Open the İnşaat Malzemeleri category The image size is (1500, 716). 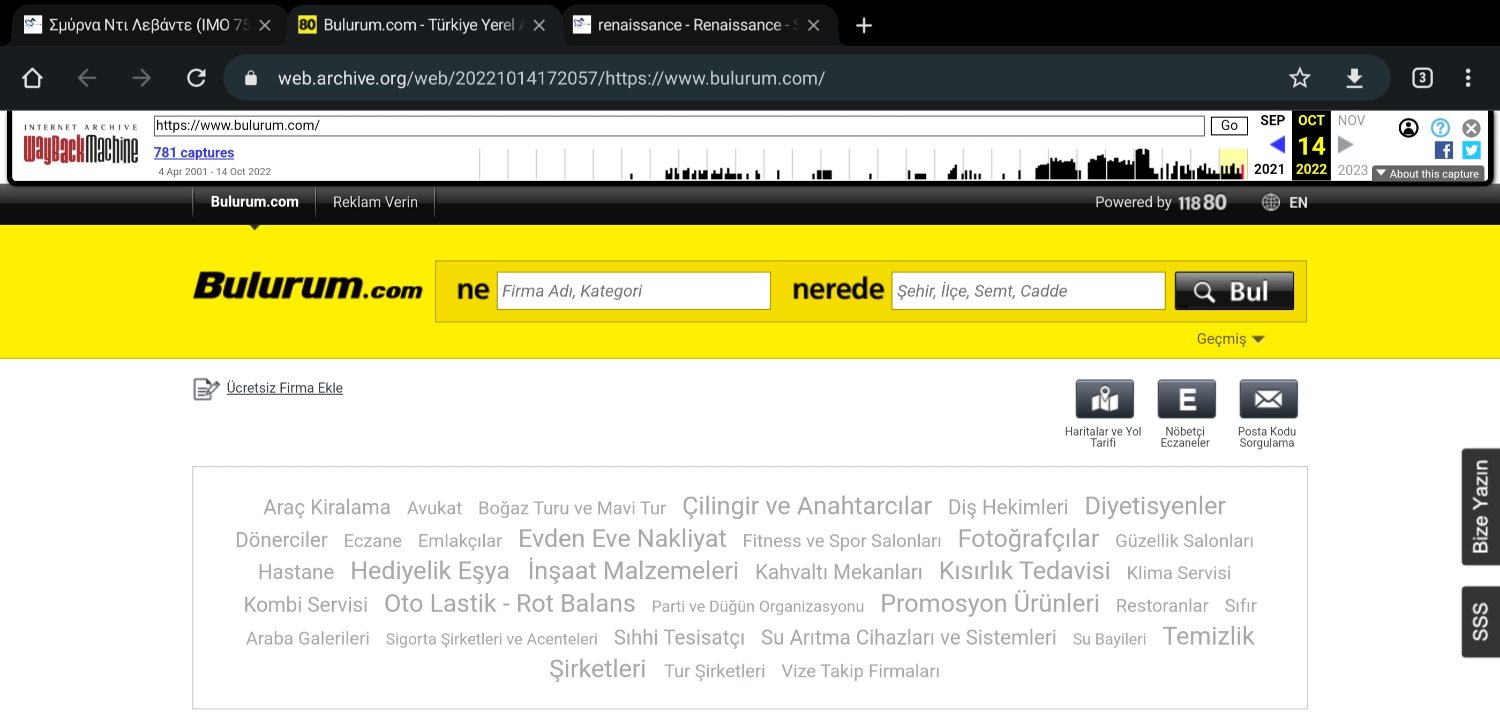tap(633, 571)
